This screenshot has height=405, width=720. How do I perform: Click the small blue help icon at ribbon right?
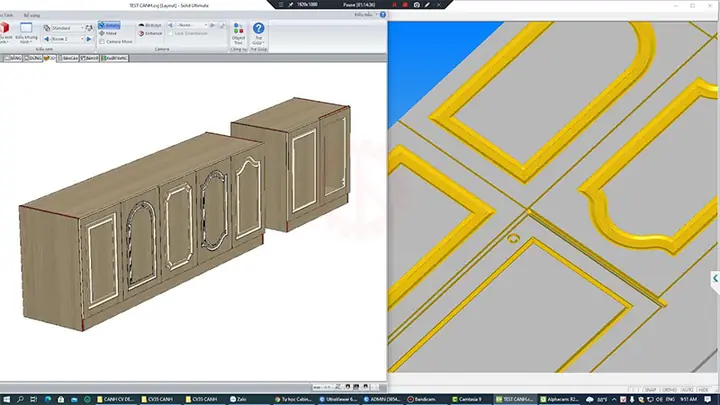pos(383,15)
